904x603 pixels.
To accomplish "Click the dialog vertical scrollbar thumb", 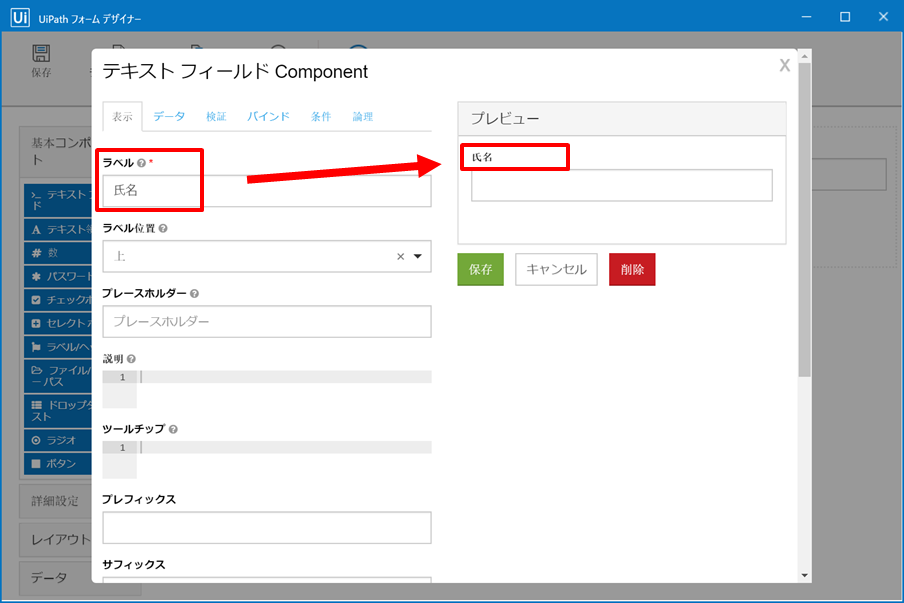I will point(804,219).
